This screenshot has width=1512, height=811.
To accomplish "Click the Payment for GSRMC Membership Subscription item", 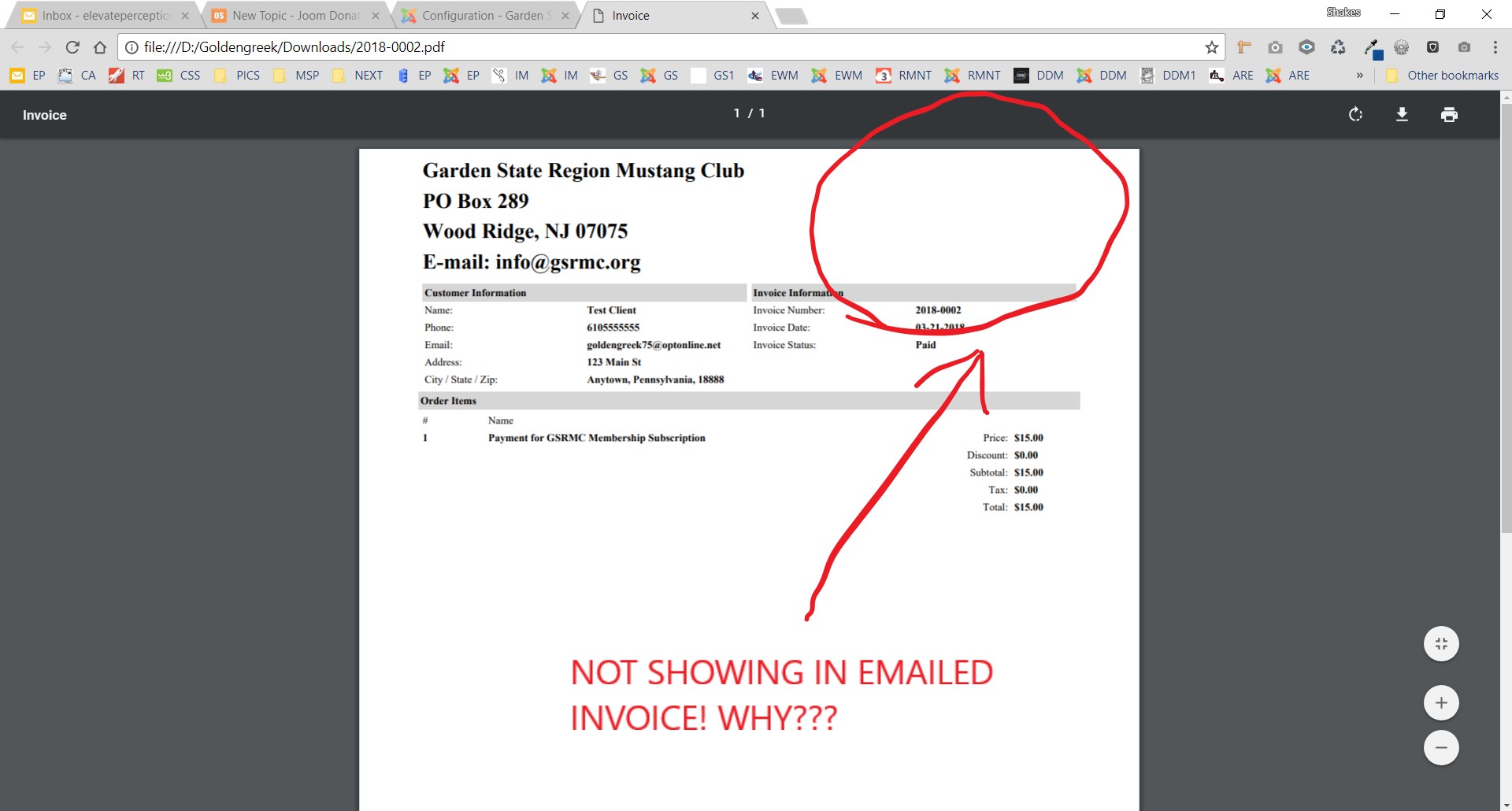I will pyautogui.click(x=596, y=438).
